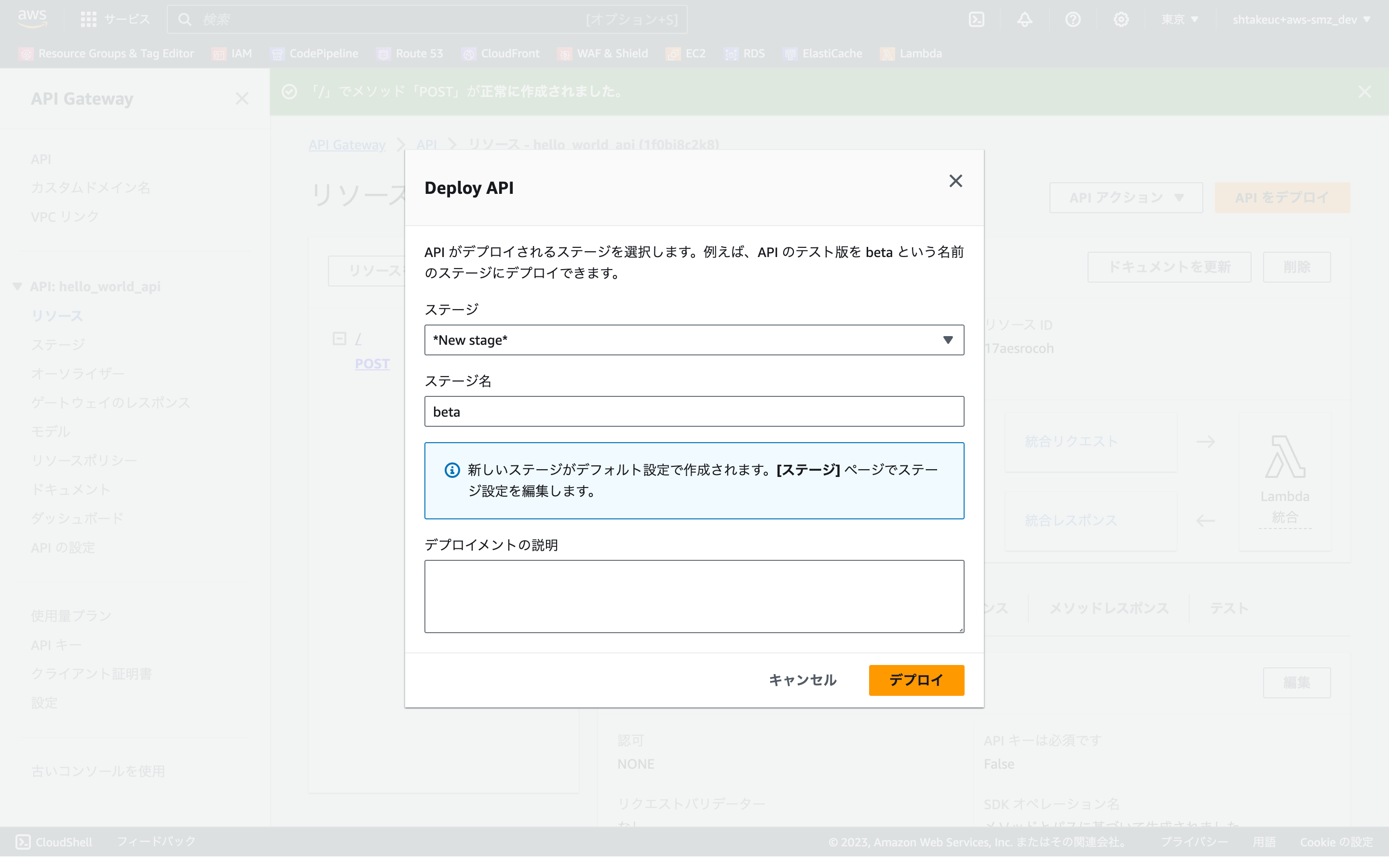Click the Lambda integration icon
The height and width of the screenshot is (868, 1389).
pyautogui.click(x=1284, y=457)
